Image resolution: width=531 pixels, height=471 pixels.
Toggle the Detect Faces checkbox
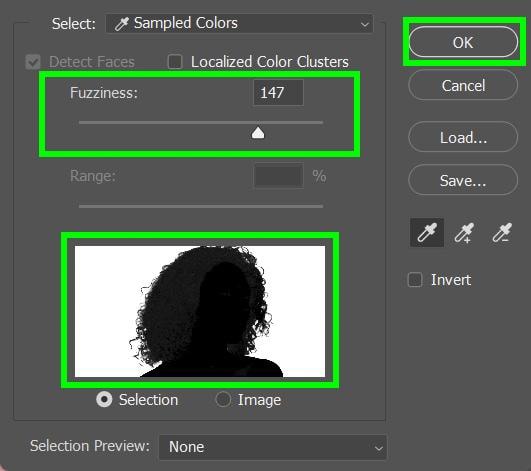click(x=33, y=62)
